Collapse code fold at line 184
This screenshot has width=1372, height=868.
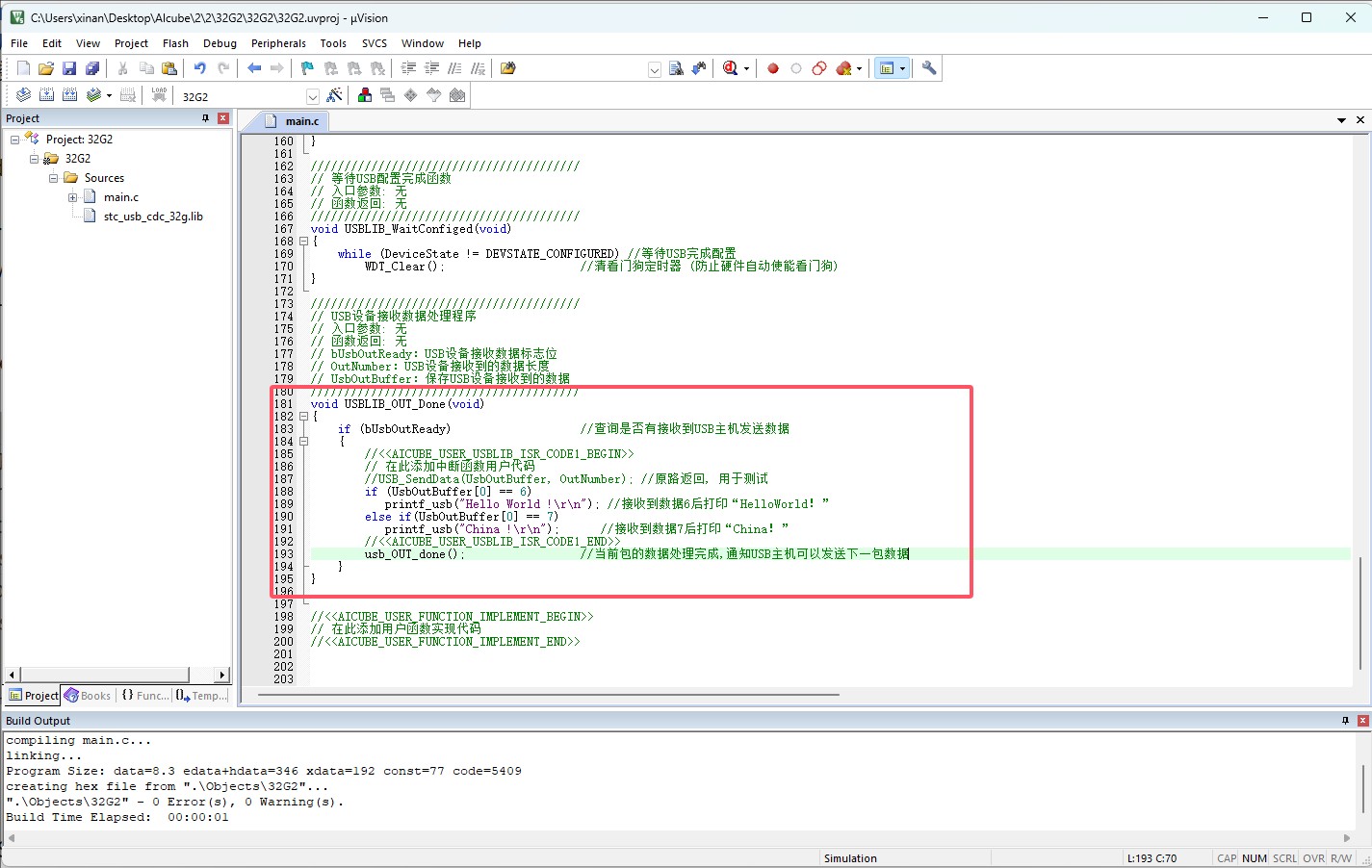coord(303,442)
